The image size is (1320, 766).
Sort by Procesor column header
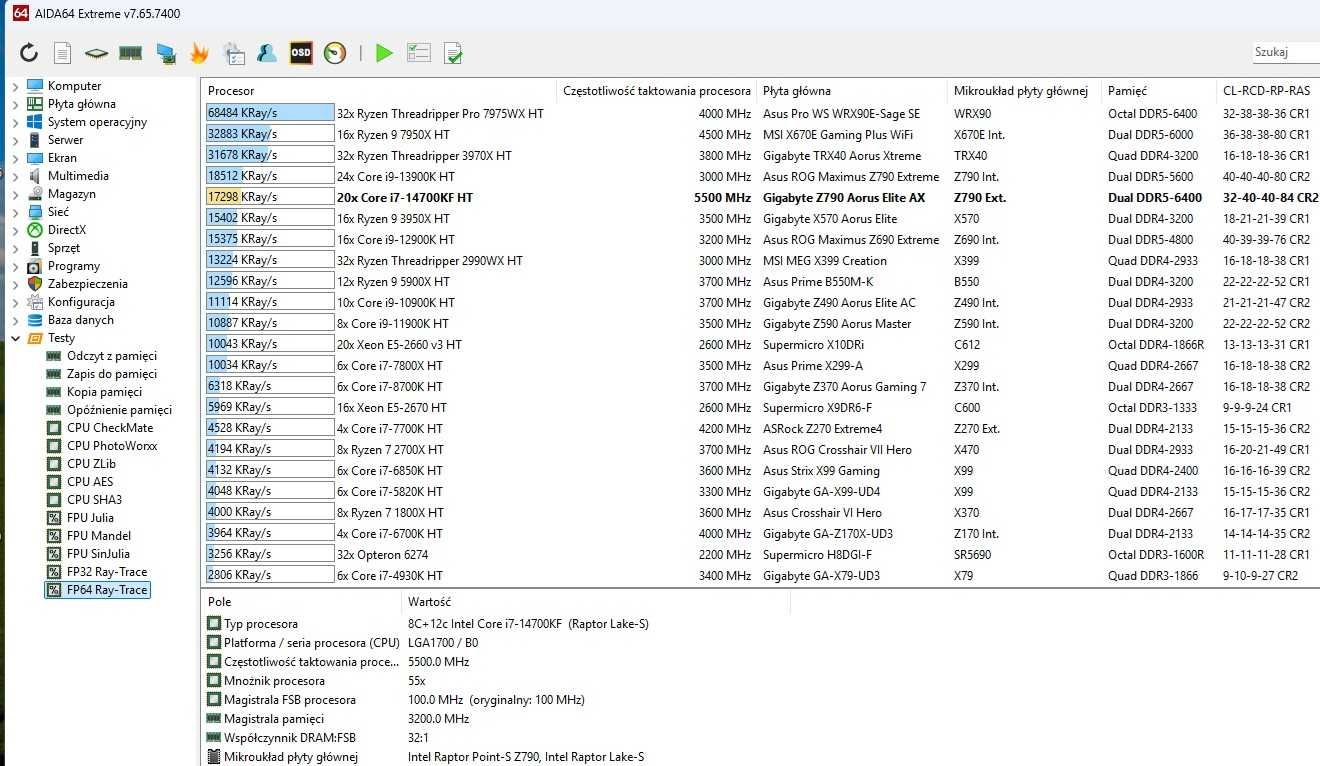[378, 91]
